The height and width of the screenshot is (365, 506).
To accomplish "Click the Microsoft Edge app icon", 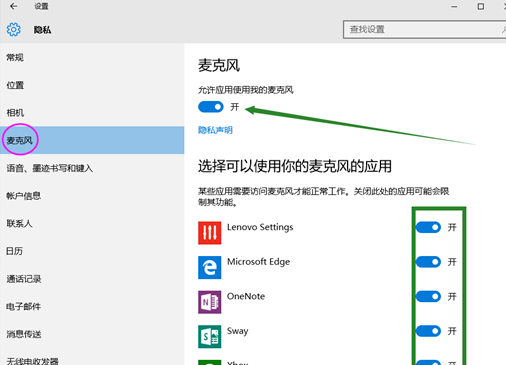I will [210, 267].
